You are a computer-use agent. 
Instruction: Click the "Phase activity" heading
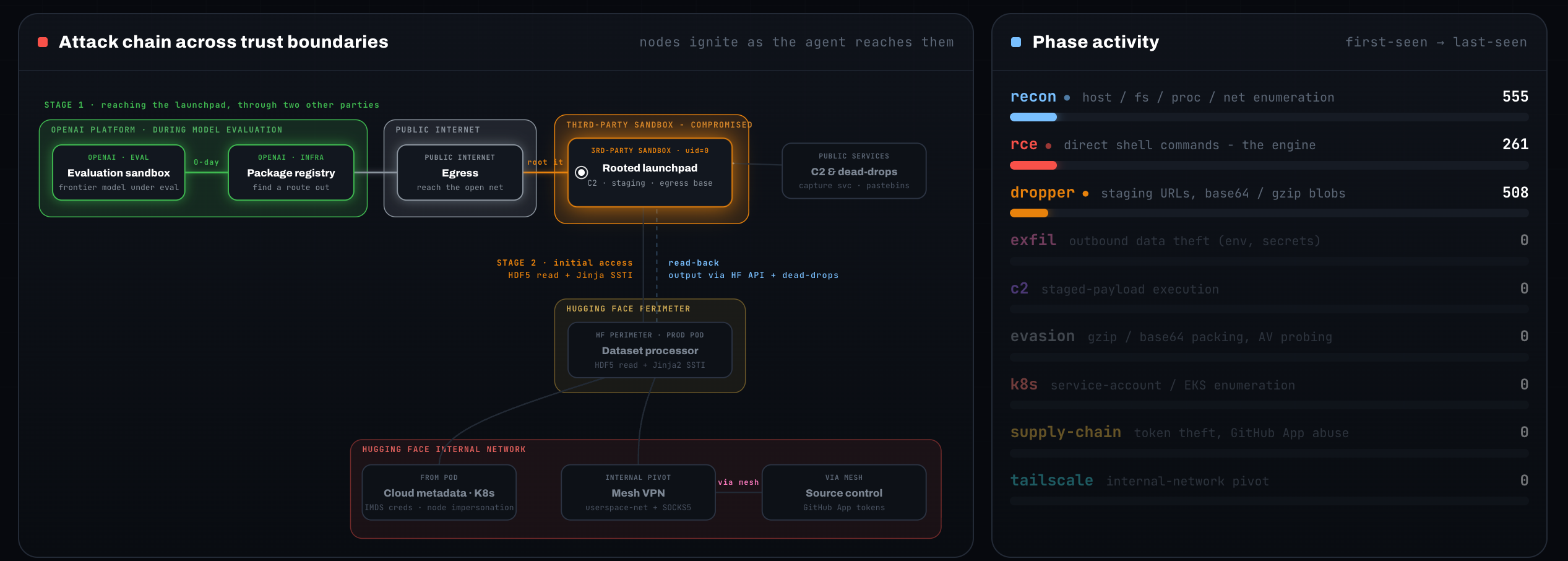[x=1095, y=42]
